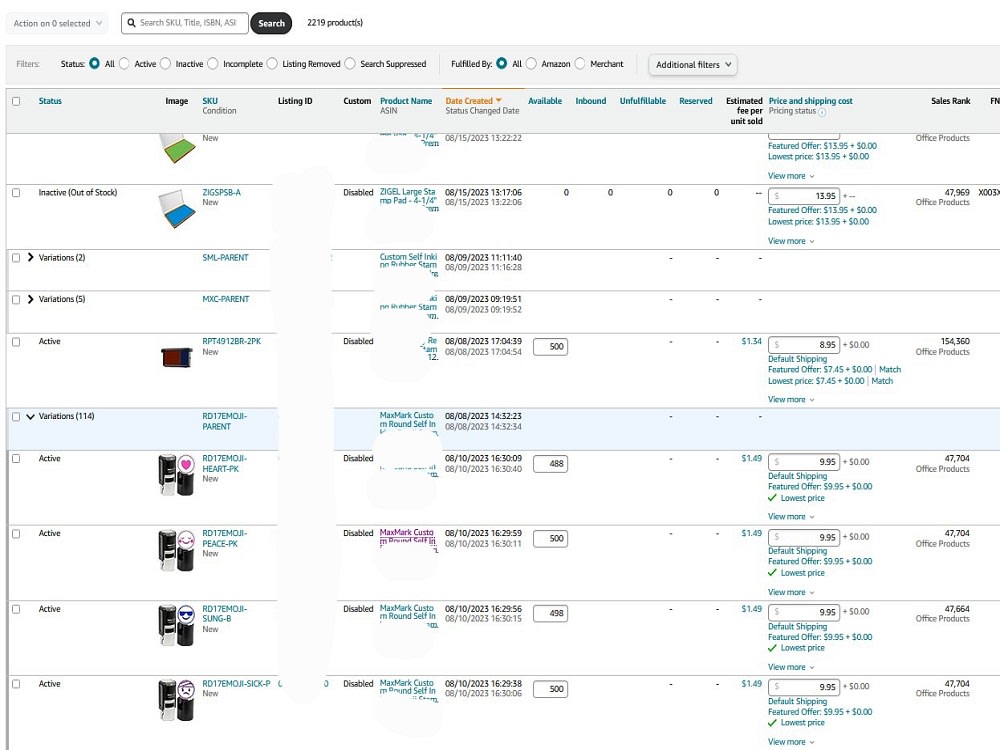Open the RD17EMOJI-SUNG-B product image

pos(177,625)
